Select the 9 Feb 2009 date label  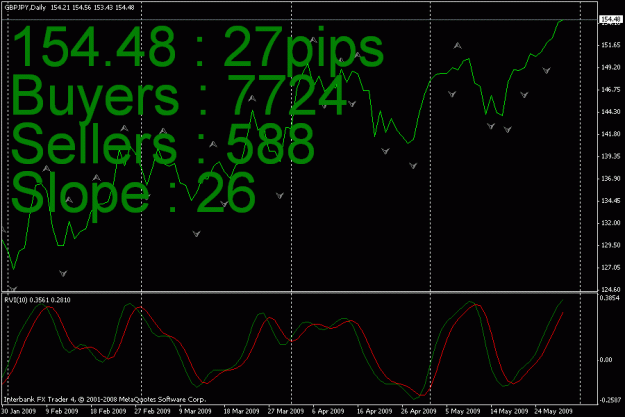62,411
